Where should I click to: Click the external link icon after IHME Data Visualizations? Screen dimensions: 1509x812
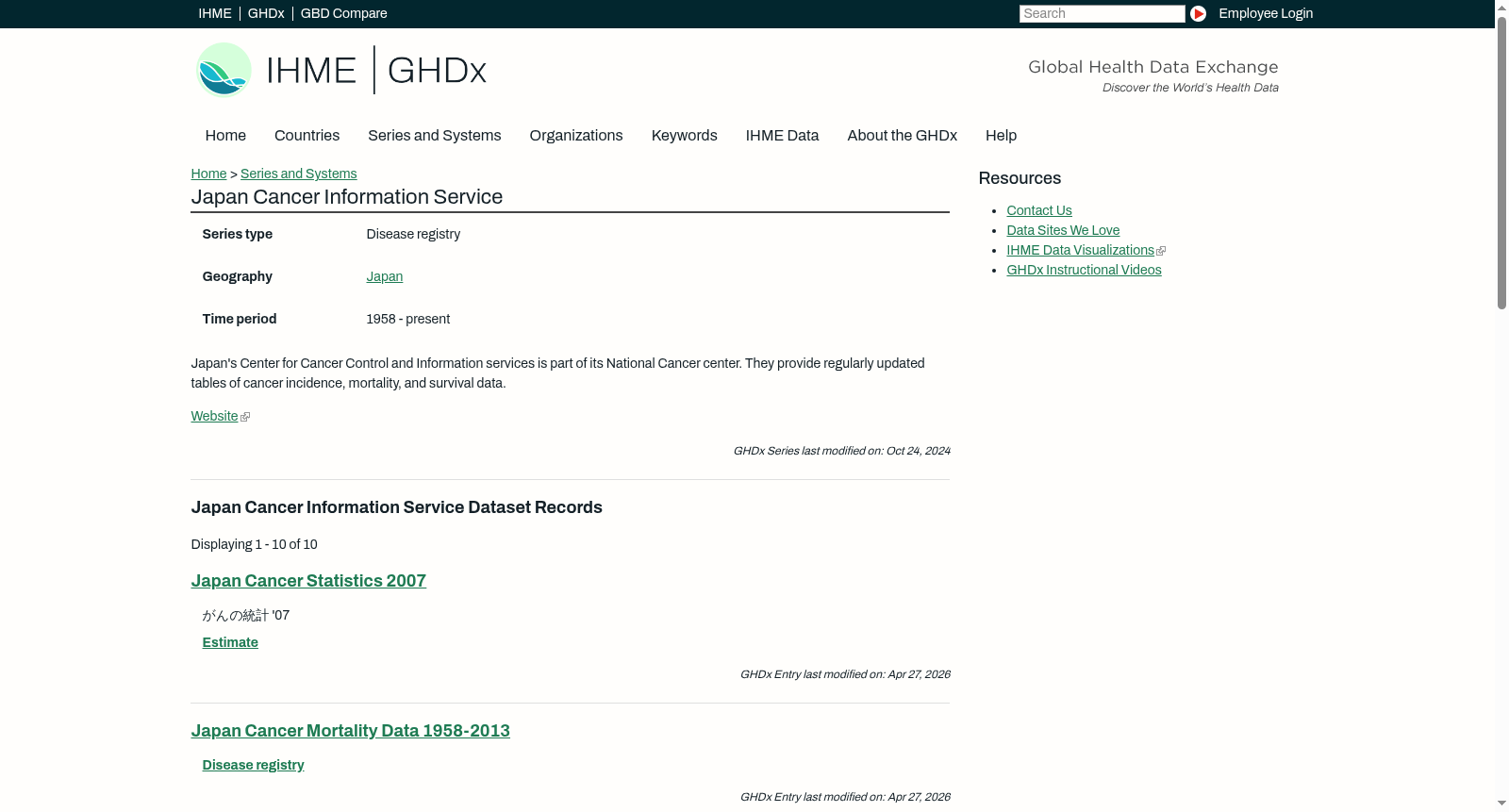[1161, 251]
